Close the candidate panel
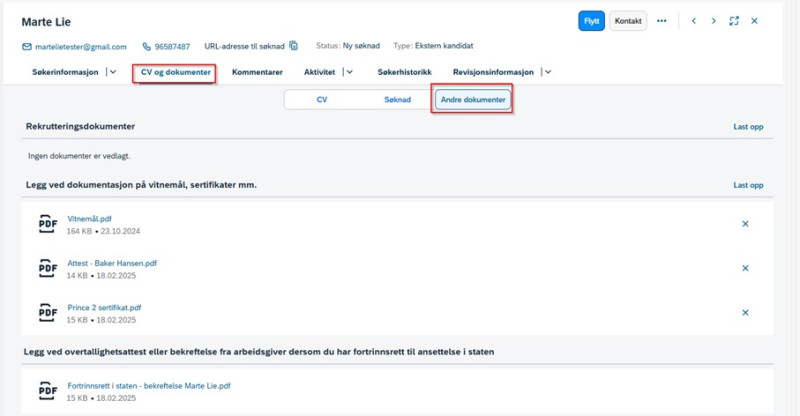Image resolution: width=800 pixels, height=416 pixels. point(754,21)
